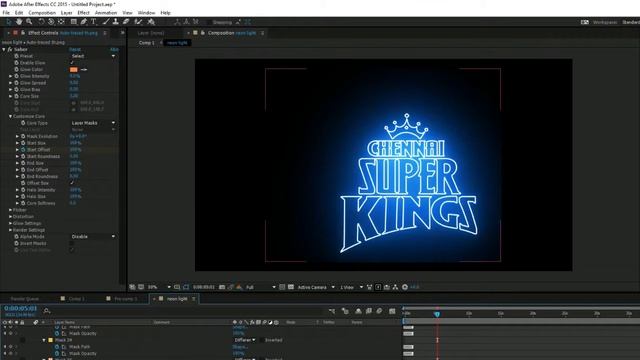
Task: Toggle the Inverted checkbox for Mask 24
Action: click(x=262, y=340)
